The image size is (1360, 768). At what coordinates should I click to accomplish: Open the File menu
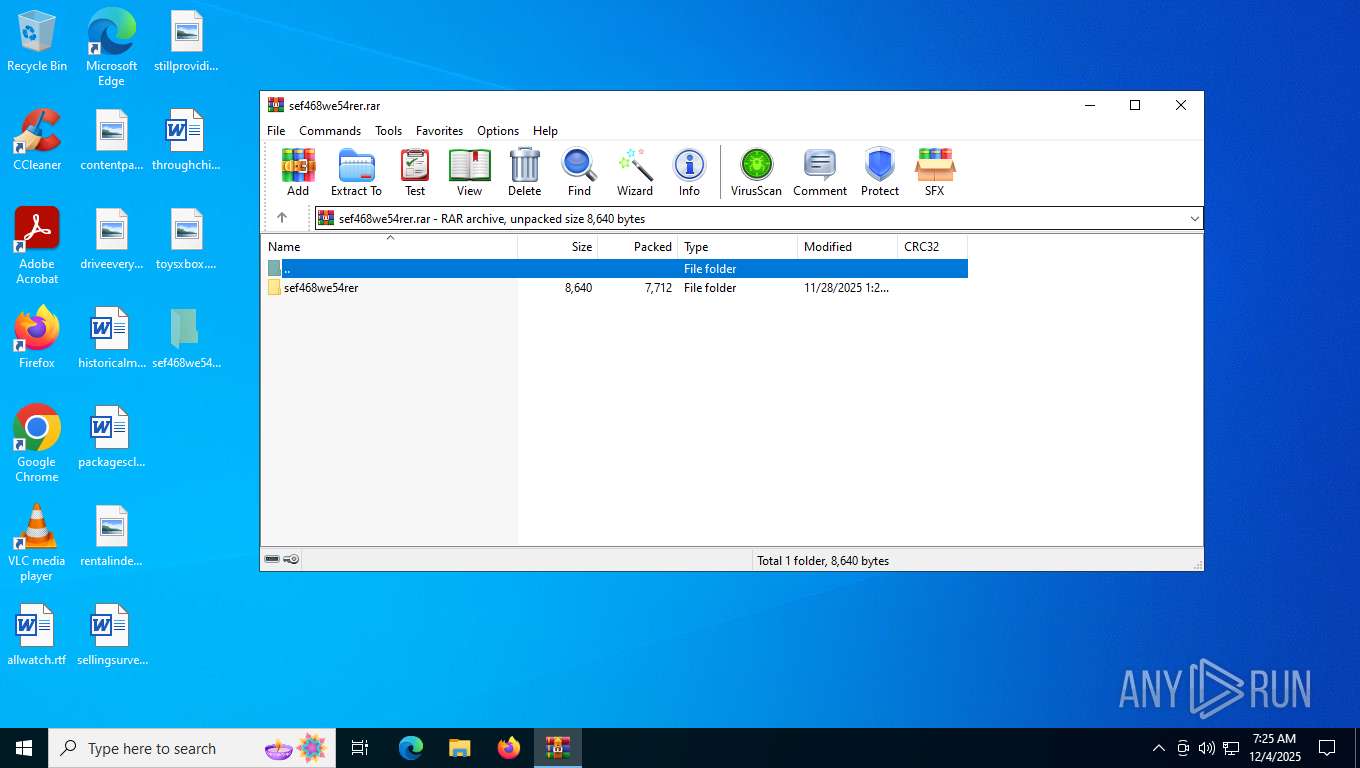pyautogui.click(x=276, y=131)
